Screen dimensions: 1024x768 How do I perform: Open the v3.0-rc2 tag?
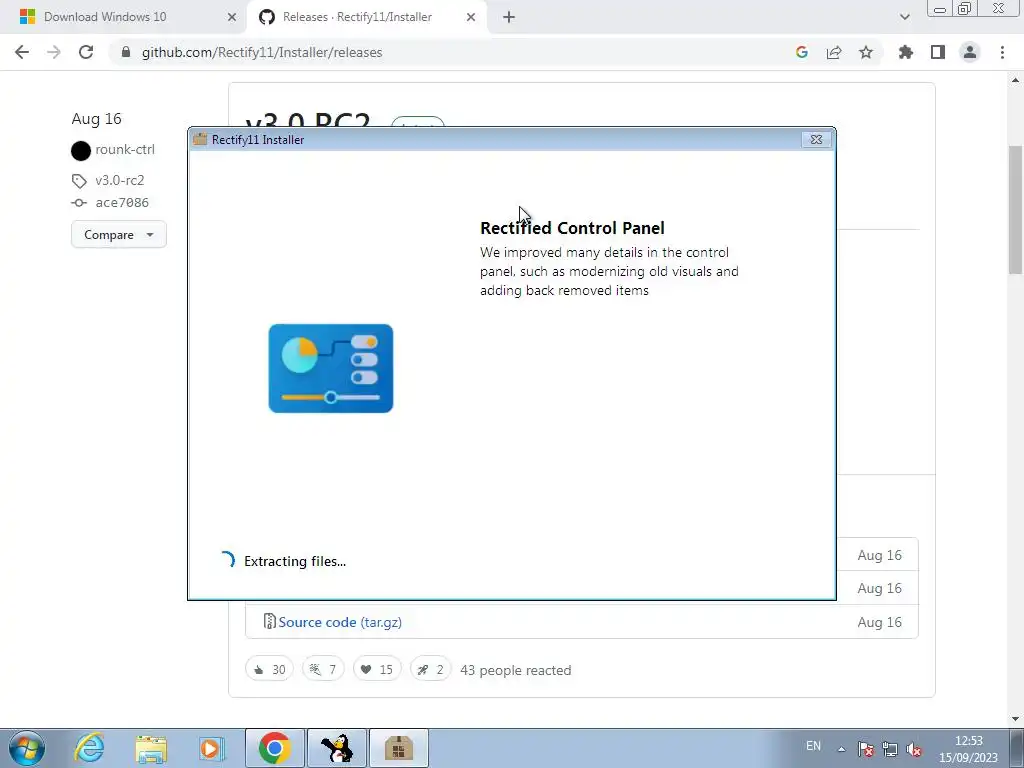click(120, 180)
